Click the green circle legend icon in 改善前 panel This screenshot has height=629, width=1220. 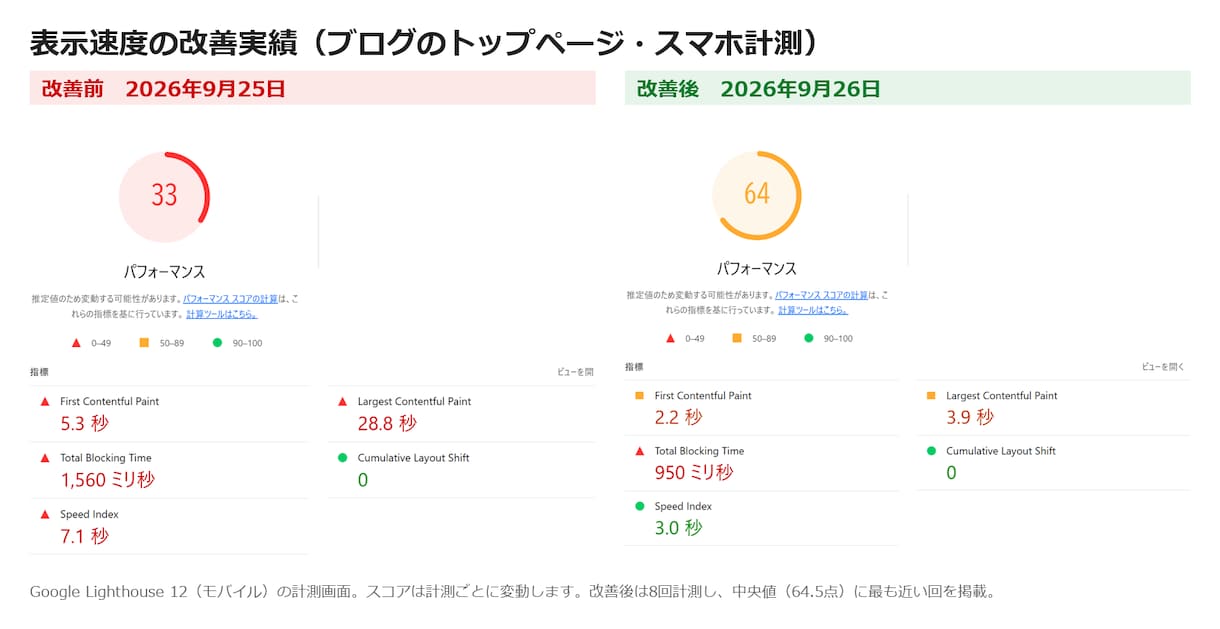(x=216, y=343)
